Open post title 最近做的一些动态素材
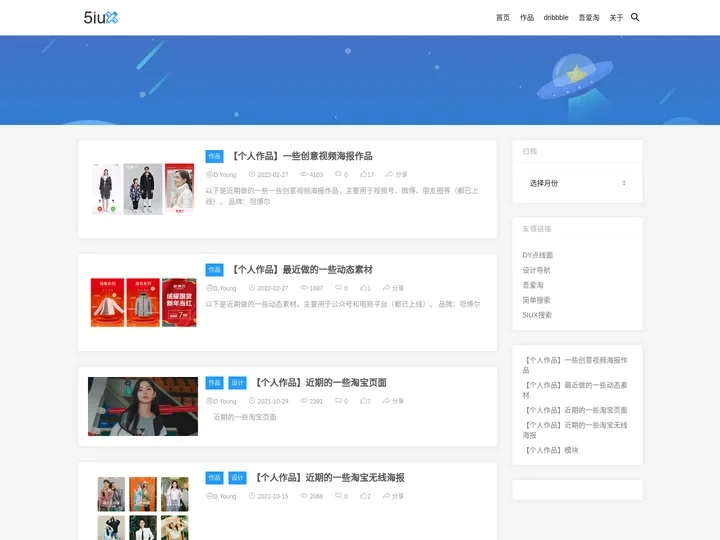The width and height of the screenshot is (720, 540). click(x=301, y=270)
